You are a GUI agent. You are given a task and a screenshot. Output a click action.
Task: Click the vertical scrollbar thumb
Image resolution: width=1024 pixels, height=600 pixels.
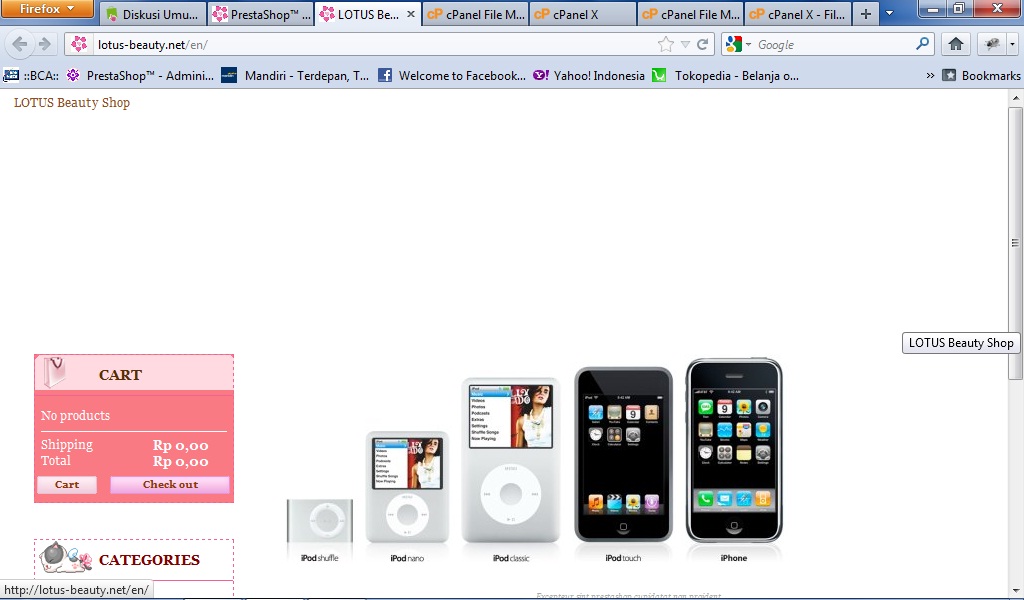(1015, 243)
